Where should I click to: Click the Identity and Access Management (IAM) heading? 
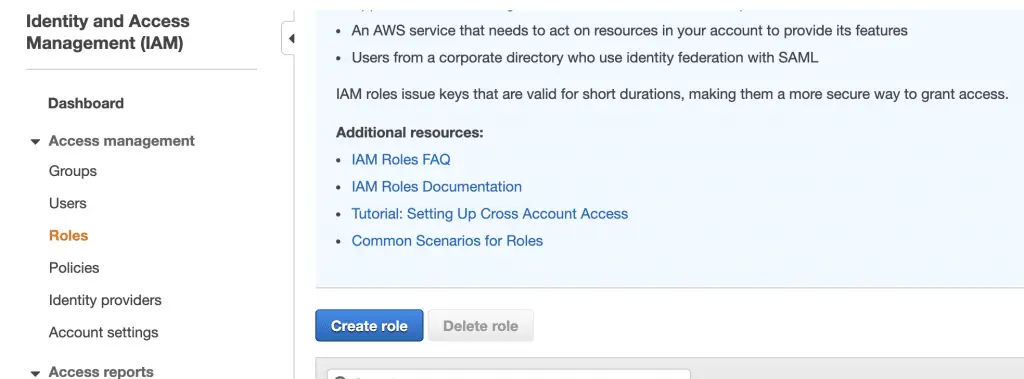pyautogui.click(x=108, y=32)
